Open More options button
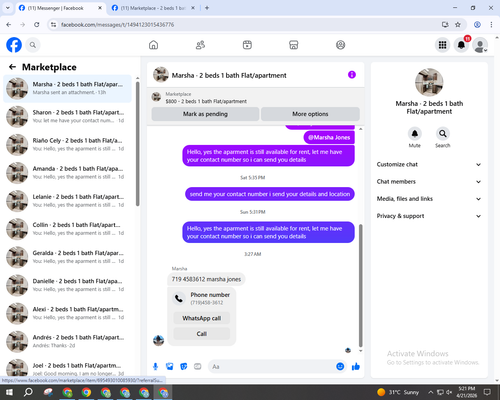 point(310,114)
